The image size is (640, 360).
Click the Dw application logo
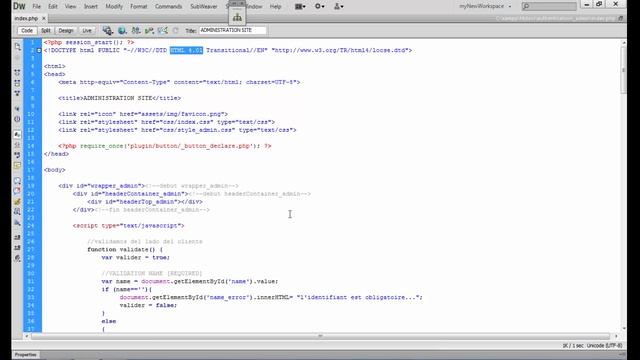pos(19,6)
